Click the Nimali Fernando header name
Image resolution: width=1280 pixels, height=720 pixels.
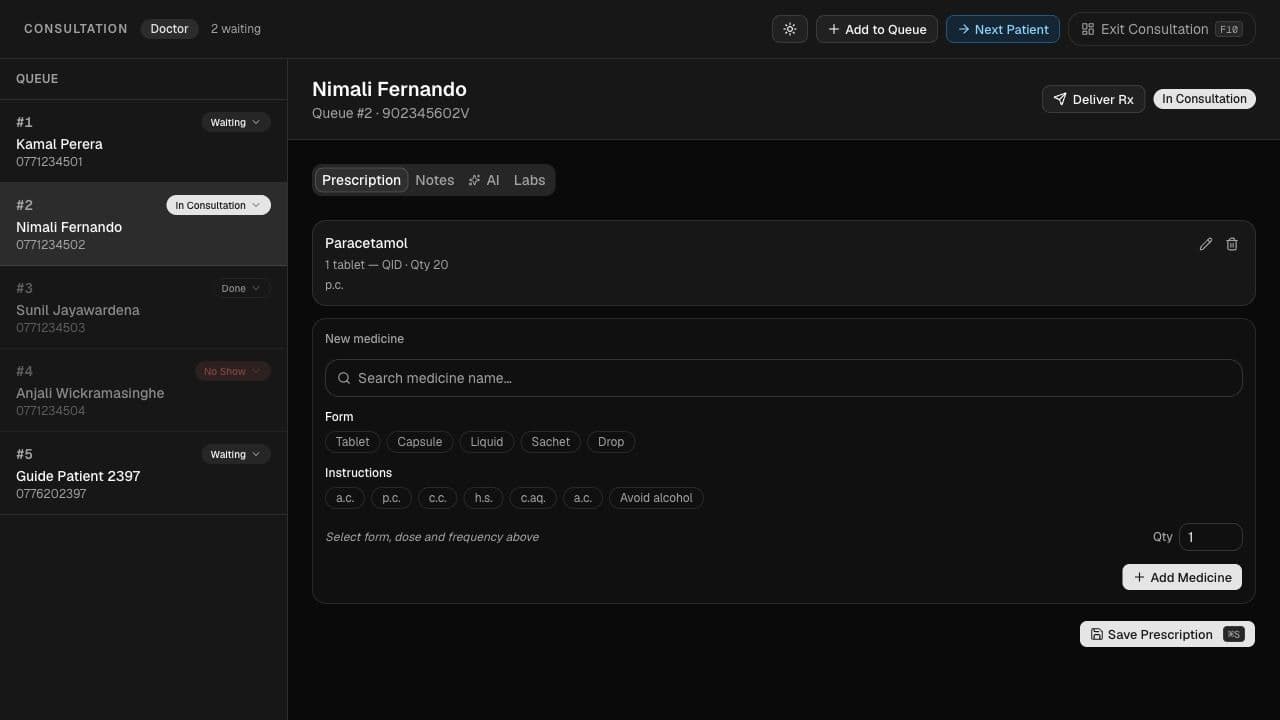[389, 89]
